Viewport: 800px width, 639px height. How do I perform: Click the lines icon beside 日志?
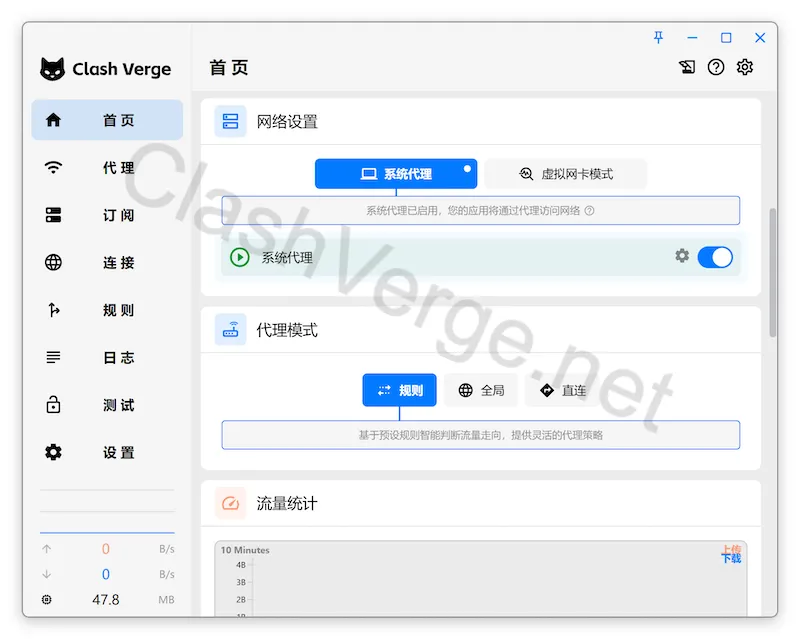[53, 357]
